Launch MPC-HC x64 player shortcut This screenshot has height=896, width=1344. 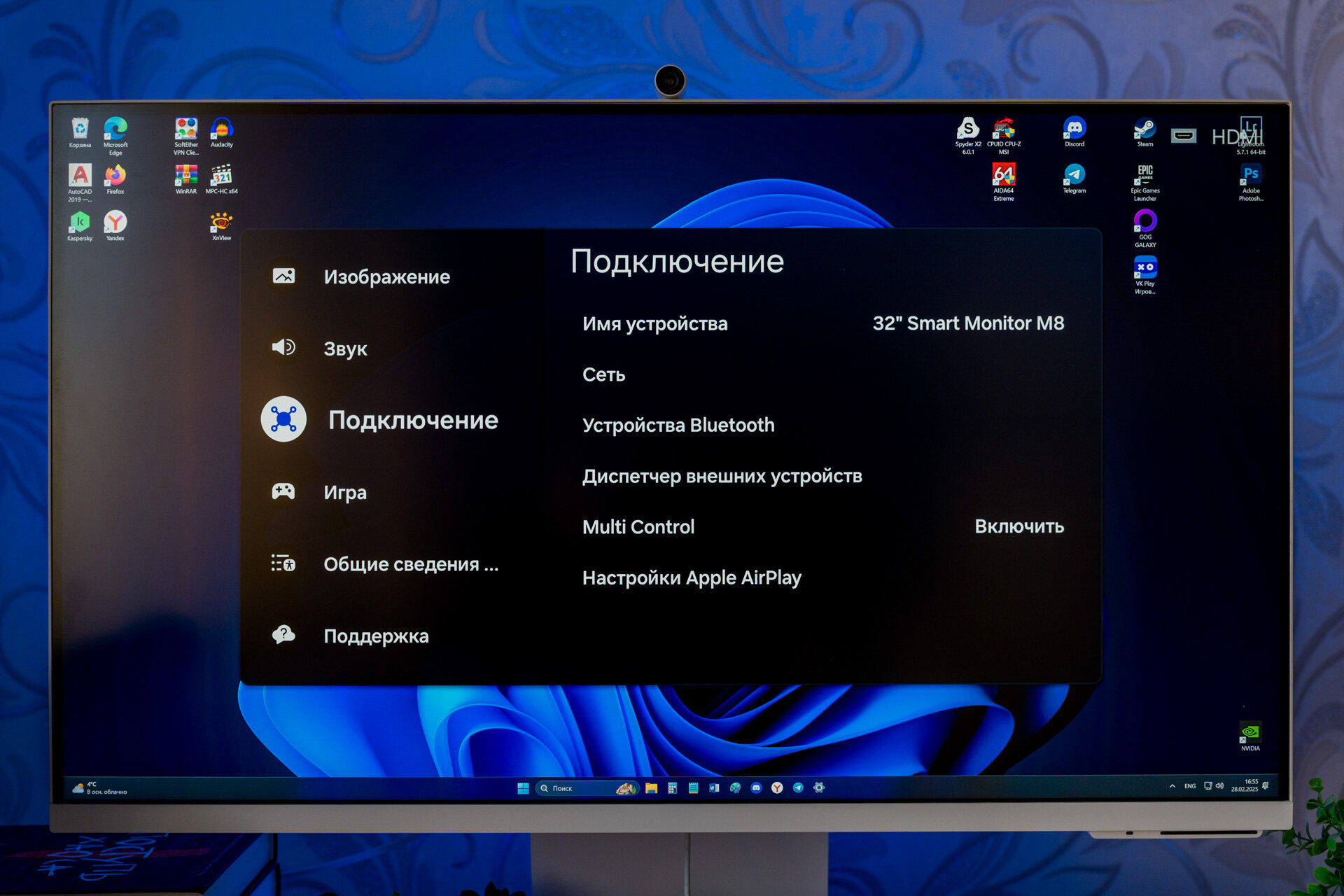(x=222, y=179)
